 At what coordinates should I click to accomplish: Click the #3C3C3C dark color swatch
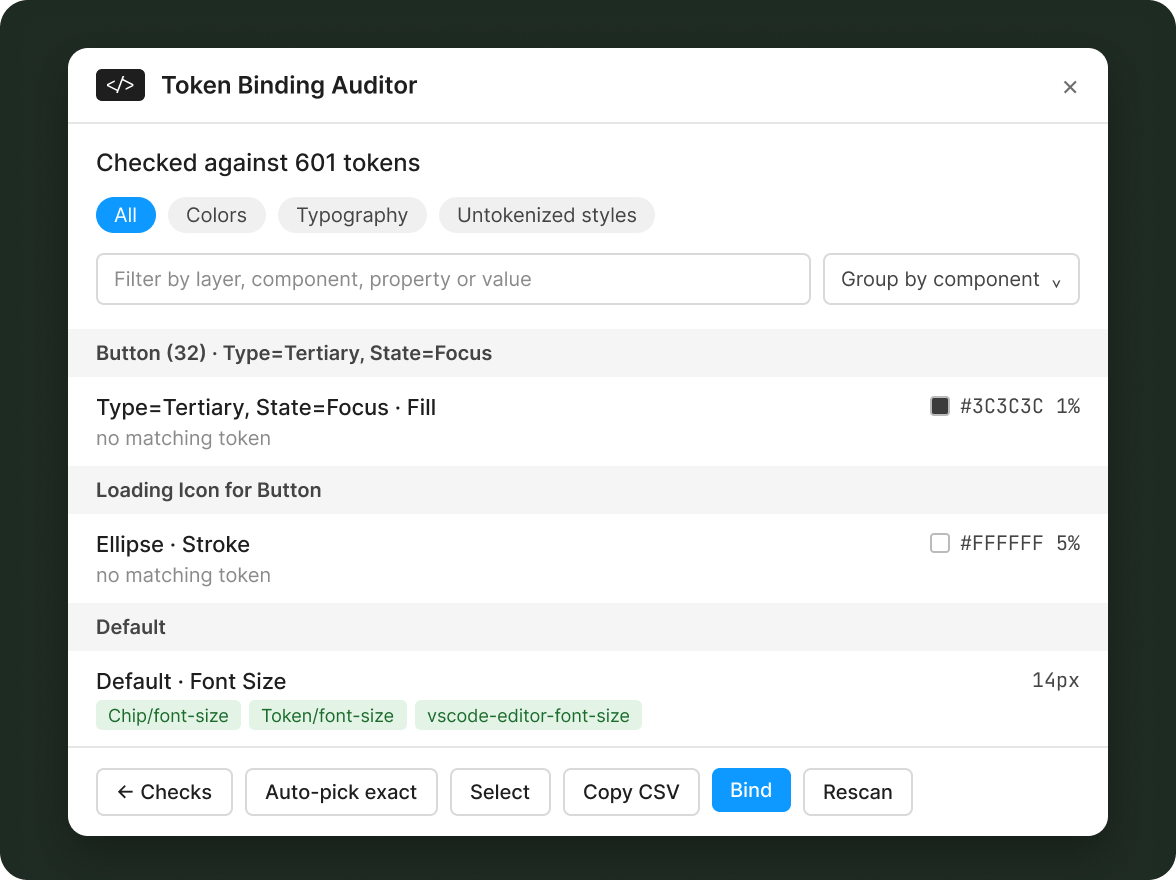(x=940, y=406)
